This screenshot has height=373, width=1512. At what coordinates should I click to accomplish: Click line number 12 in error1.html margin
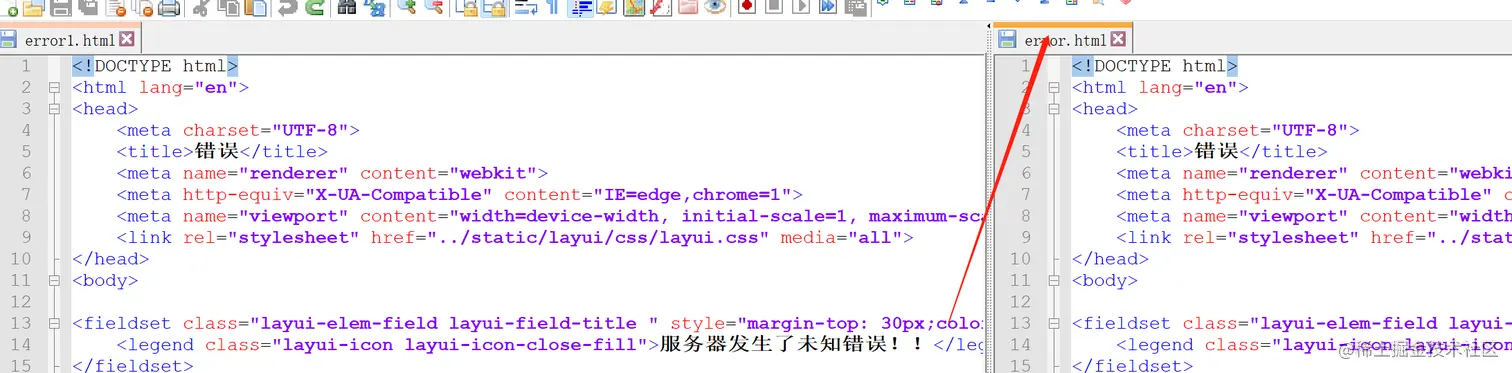[20, 302]
